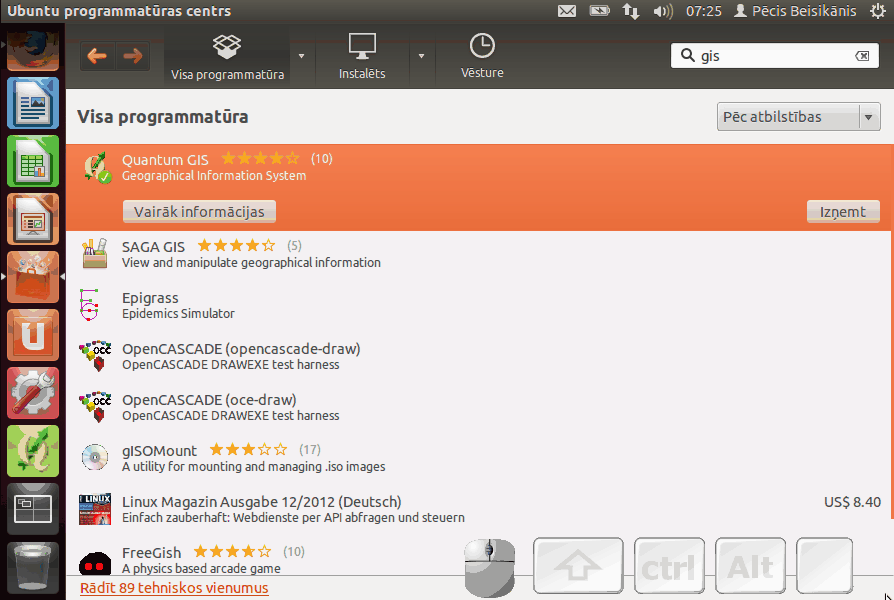Select the gISOMount disc icon
The width and height of the screenshot is (894, 600).
point(95,457)
